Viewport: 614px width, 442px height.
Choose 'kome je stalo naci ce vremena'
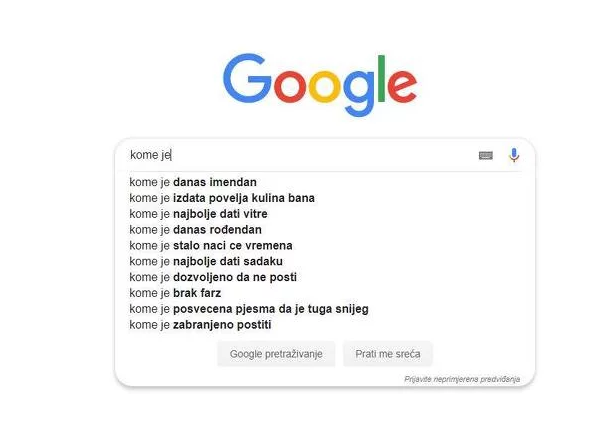[210, 246]
